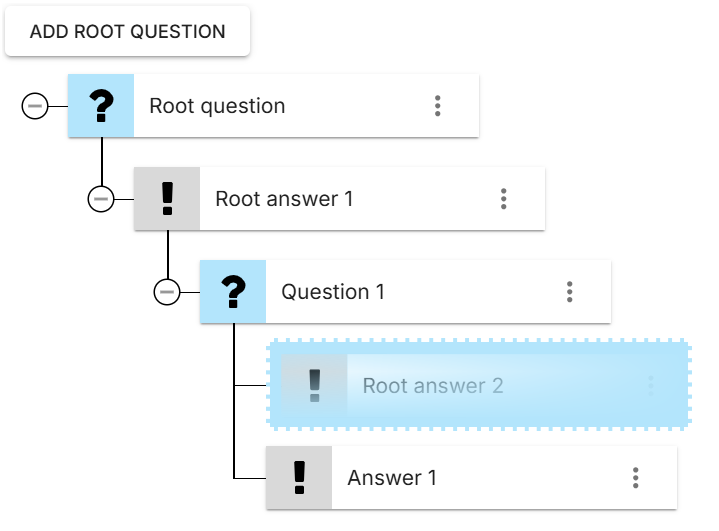Select the Answer 1 label

click(x=392, y=478)
